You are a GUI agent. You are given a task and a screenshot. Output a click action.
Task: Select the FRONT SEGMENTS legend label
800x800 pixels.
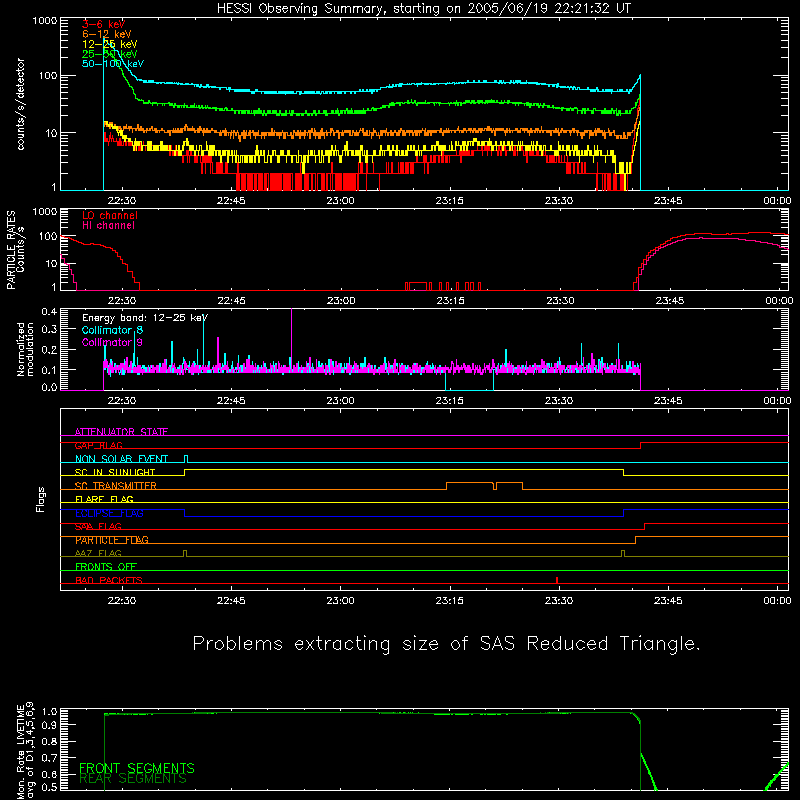tap(137, 768)
